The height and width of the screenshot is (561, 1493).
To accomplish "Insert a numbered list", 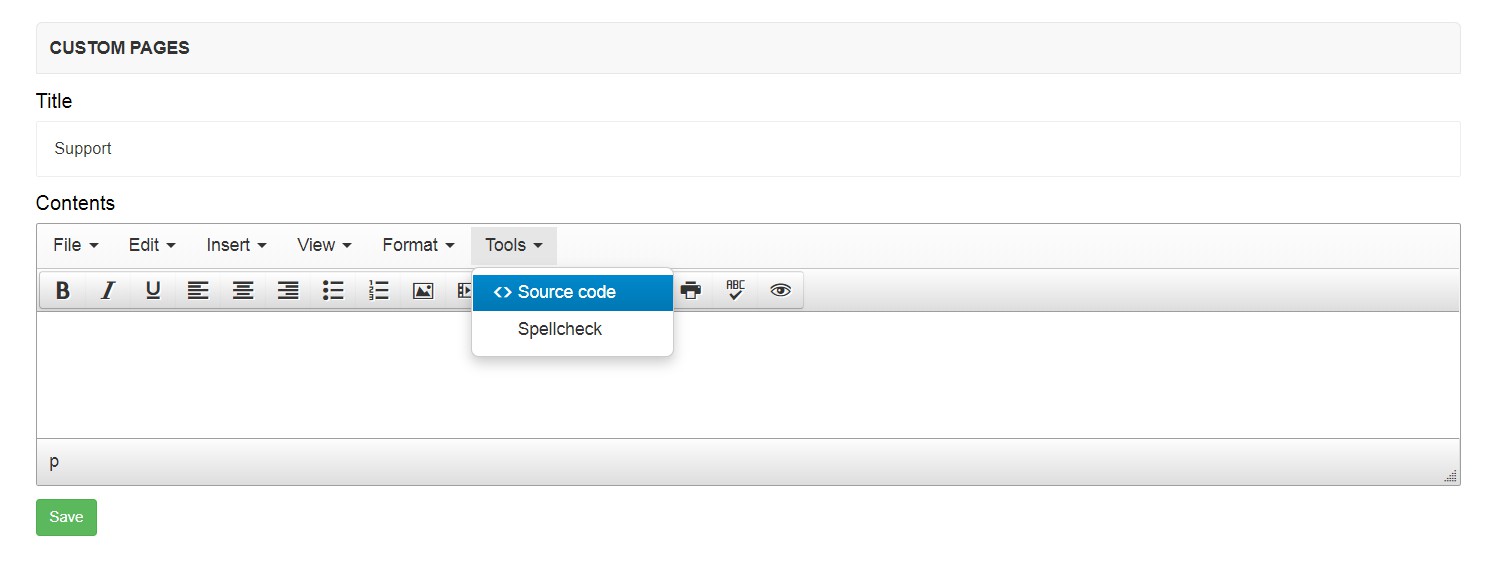I will [378, 291].
